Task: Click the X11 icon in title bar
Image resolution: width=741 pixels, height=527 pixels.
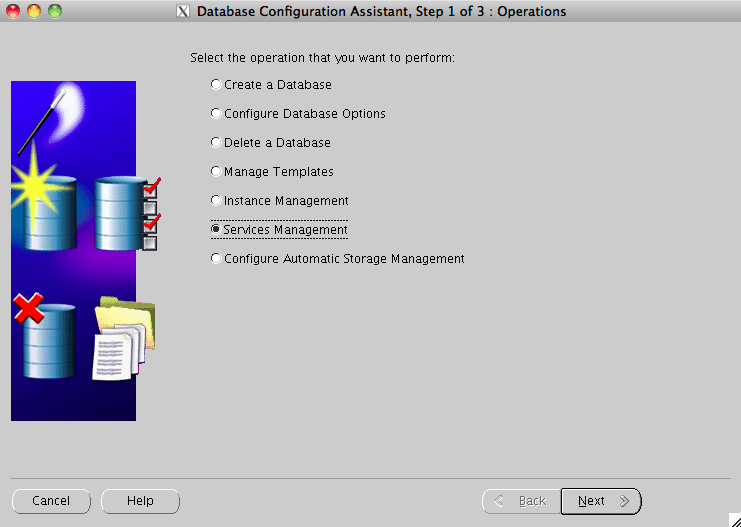Action: [x=182, y=12]
